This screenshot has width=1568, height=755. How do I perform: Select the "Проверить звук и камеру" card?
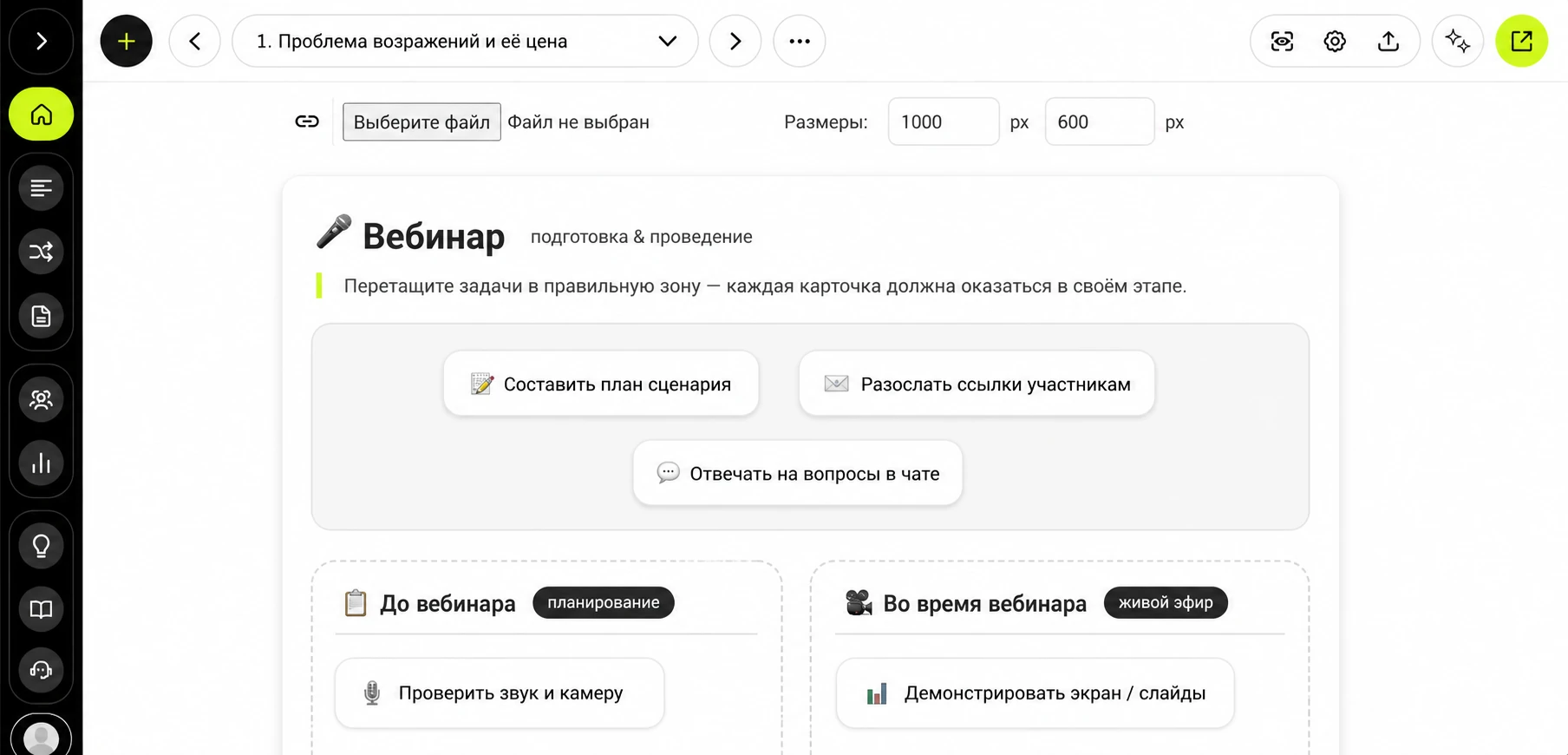(500, 693)
